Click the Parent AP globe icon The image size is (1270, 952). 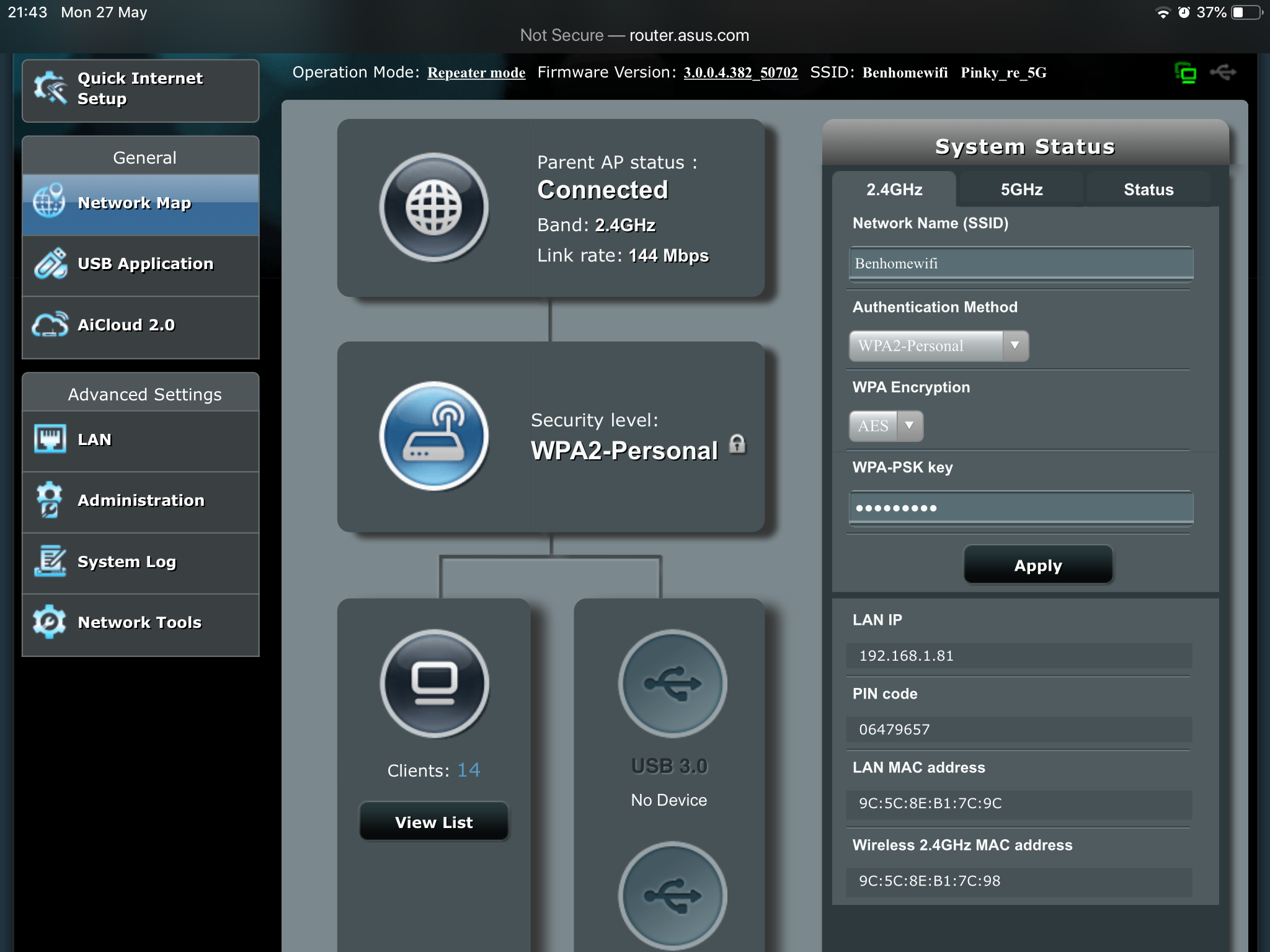(x=433, y=207)
